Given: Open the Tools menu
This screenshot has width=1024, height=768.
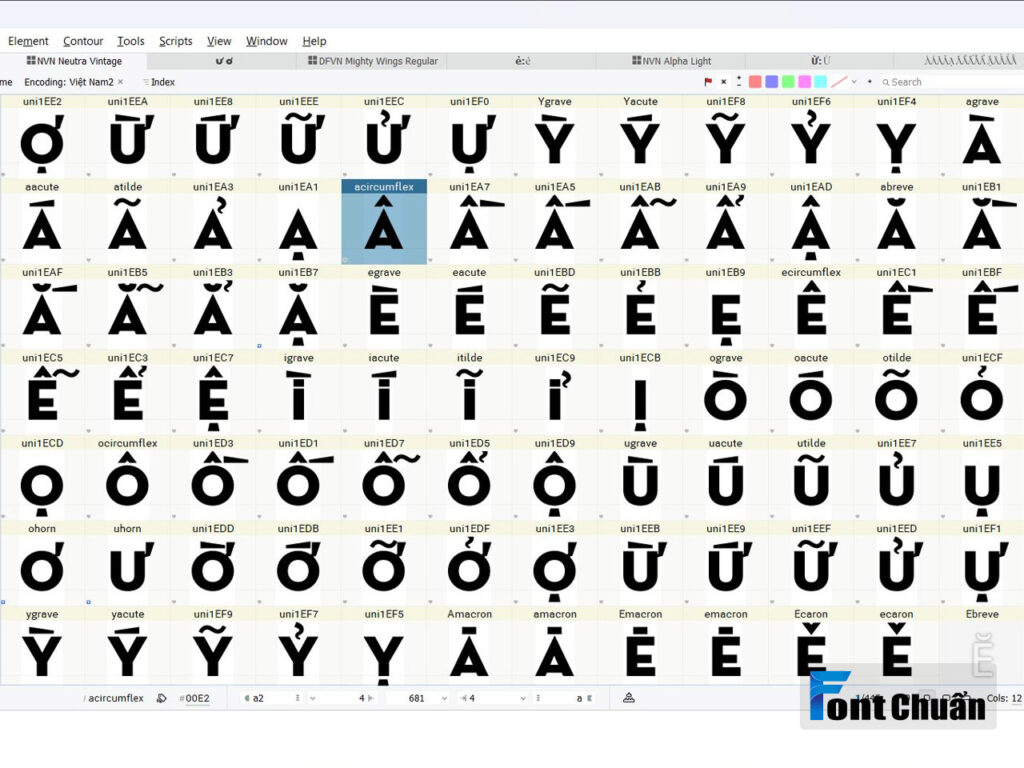Looking at the screenshot, I should tap(131, 41).
